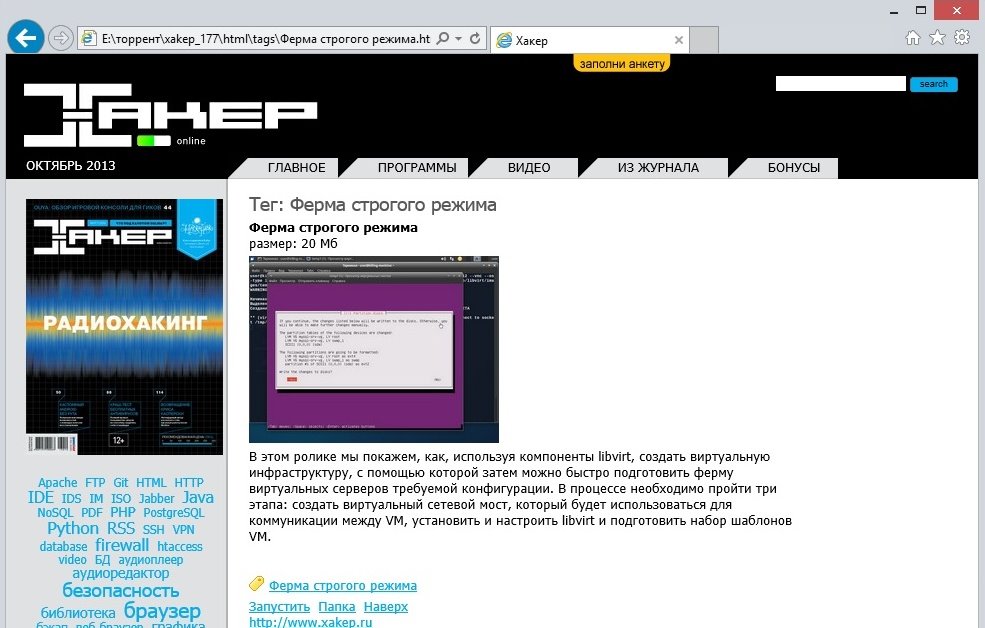Viewport: 985px width, 628px height.
Task: Click the magnifier search icon in address bar
Action: [x=443, y=38]
